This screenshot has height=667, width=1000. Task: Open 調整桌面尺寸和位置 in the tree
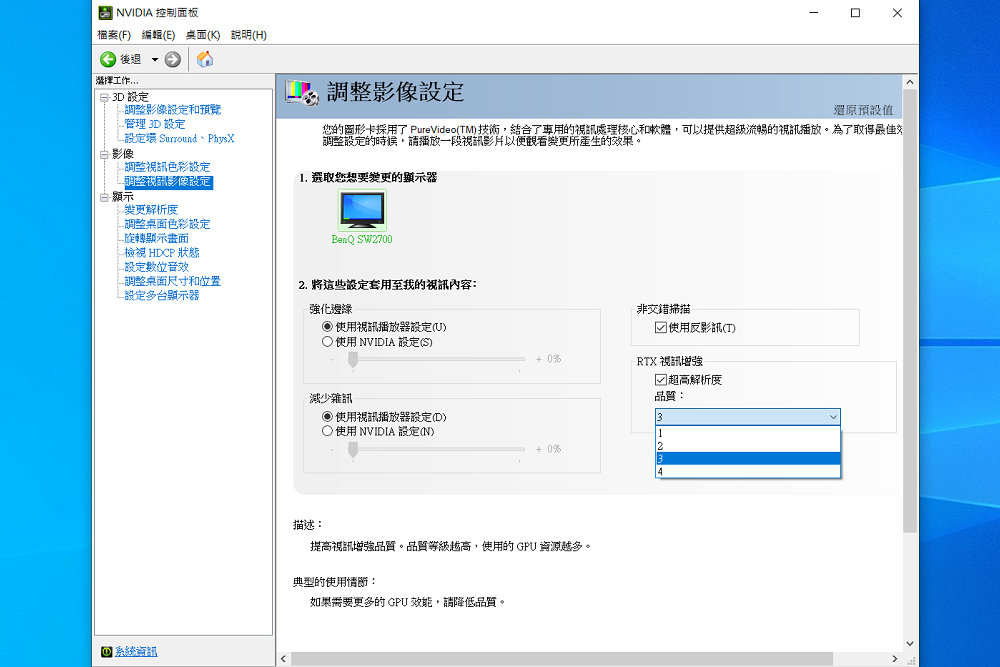tap(172, 281)
